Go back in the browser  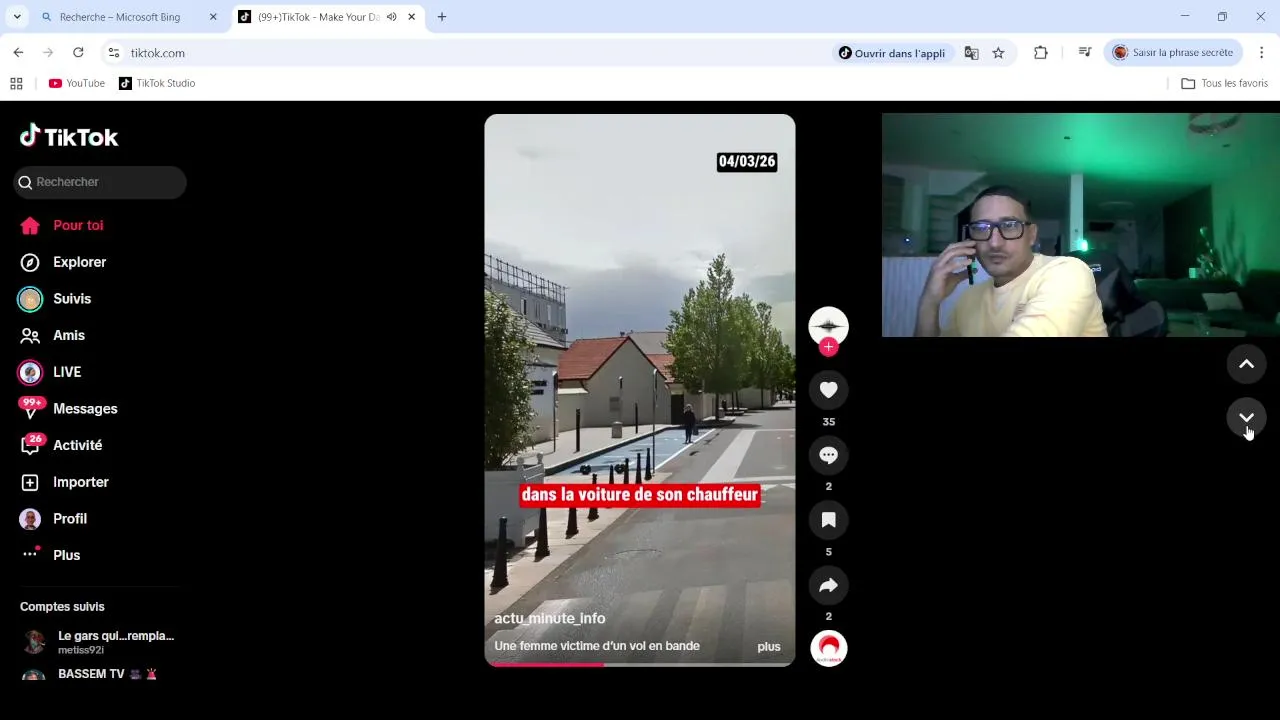pos(18,53)
